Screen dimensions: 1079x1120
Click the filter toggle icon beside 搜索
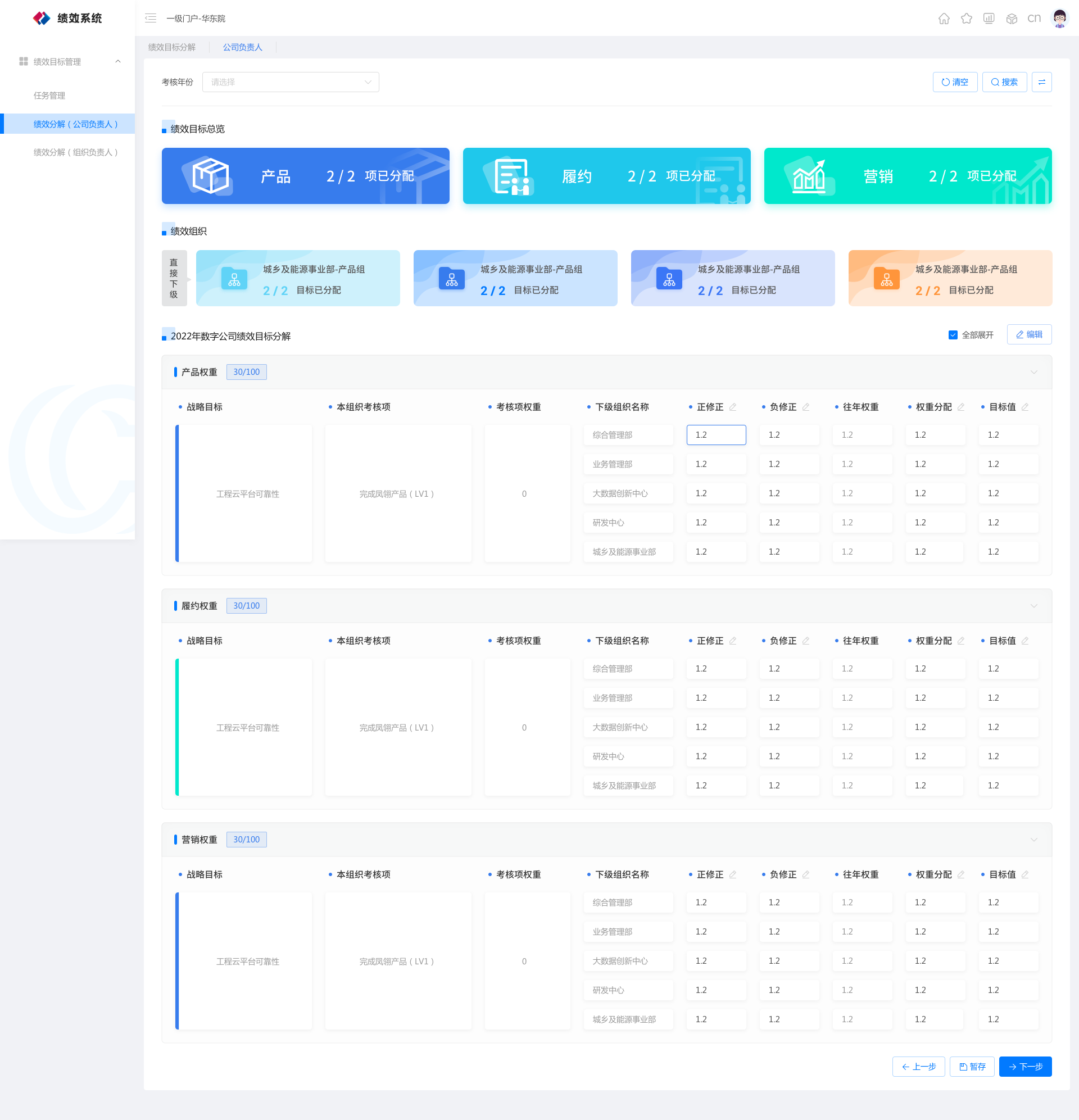tap(1041, 82)
